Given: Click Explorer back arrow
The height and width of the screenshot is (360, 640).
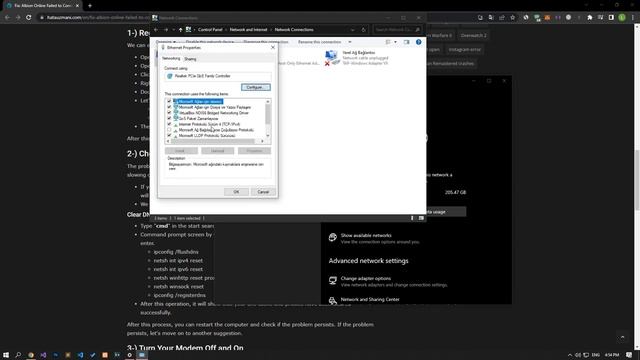Looking at the screenshot, I should [156, 30].
